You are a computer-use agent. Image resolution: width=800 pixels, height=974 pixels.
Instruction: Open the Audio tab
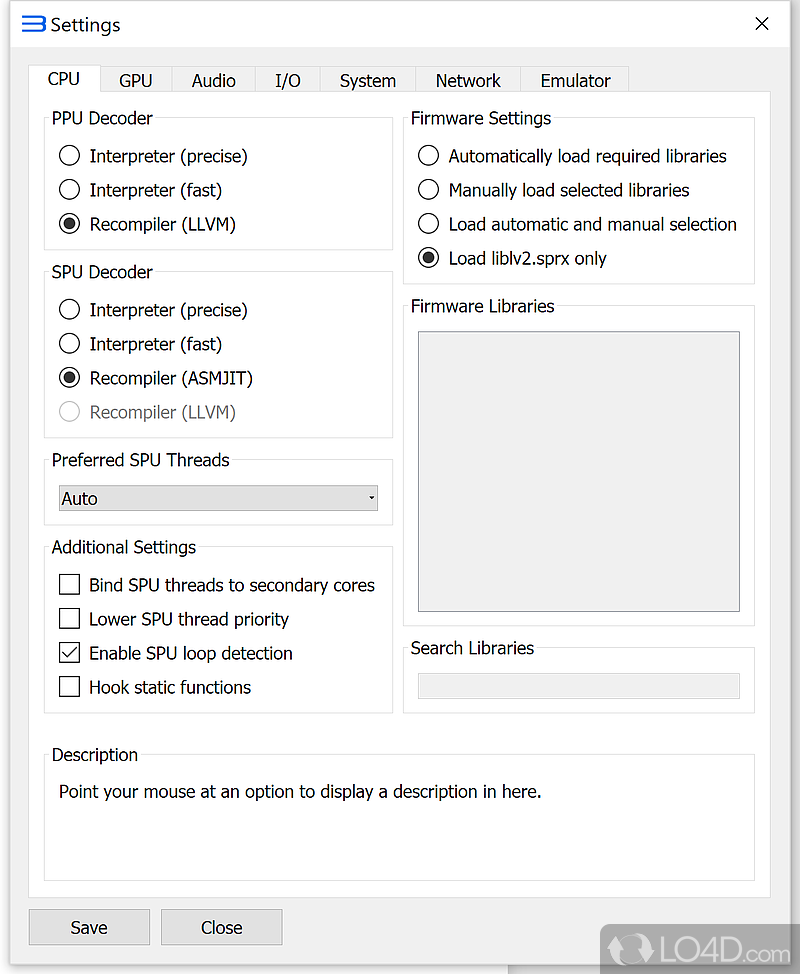tap(214, 81)
